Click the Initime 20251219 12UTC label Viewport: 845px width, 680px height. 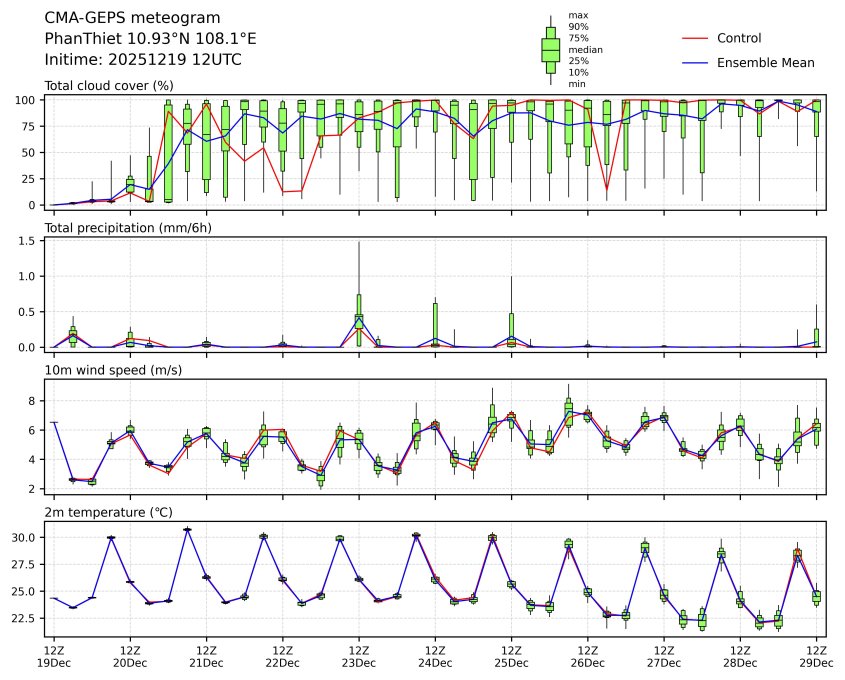click(143, 59)
